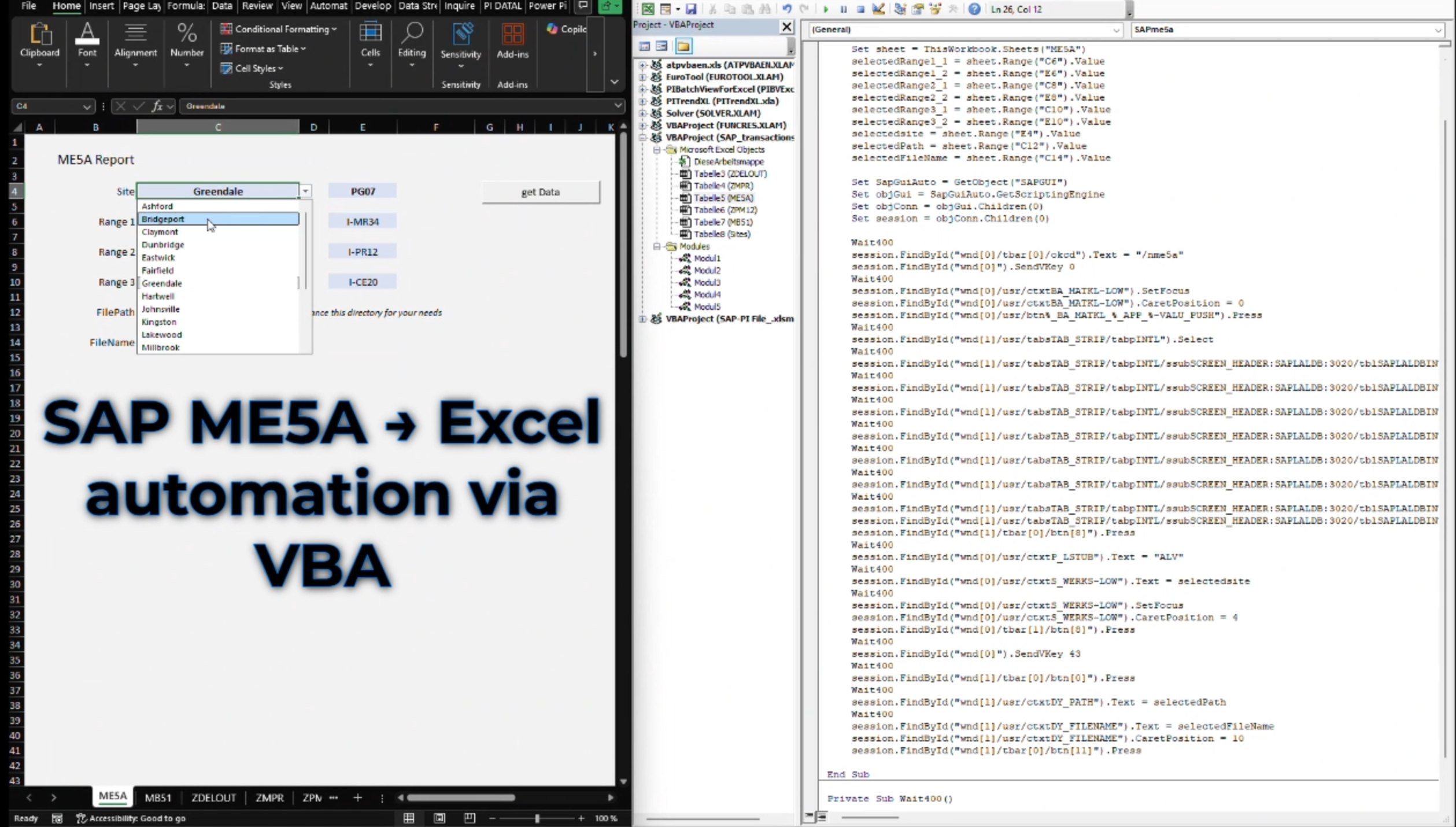Click the View Microsoft Excel icon in VBA toolbar
1456x827 pixels.
(648, 9)
